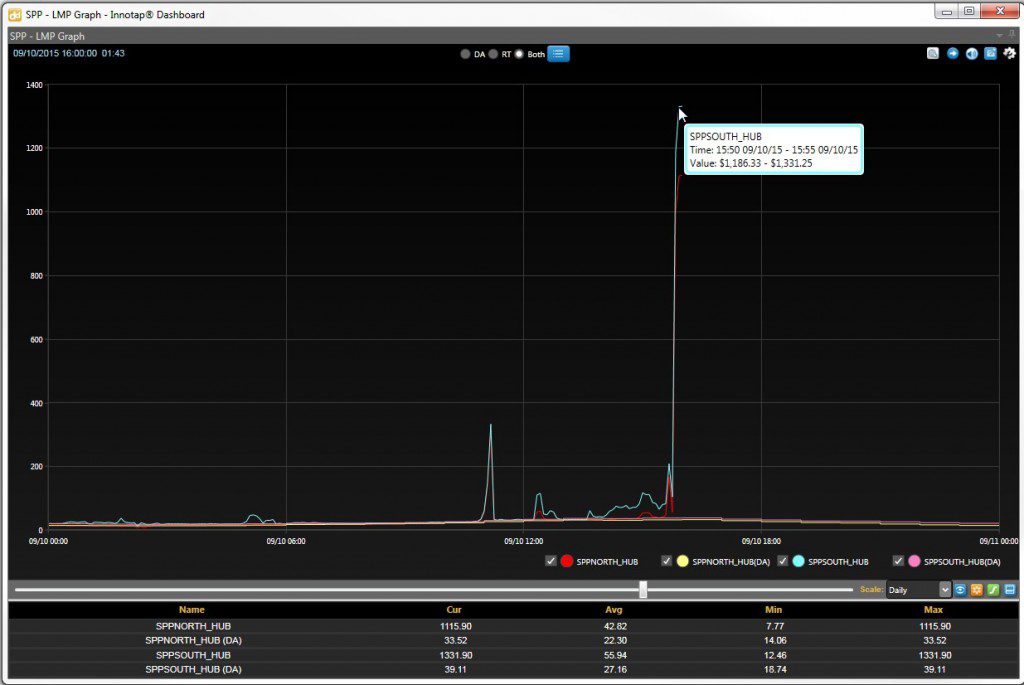Click the Name column header
Viewport: 1024px width, 685px height.
191,609
